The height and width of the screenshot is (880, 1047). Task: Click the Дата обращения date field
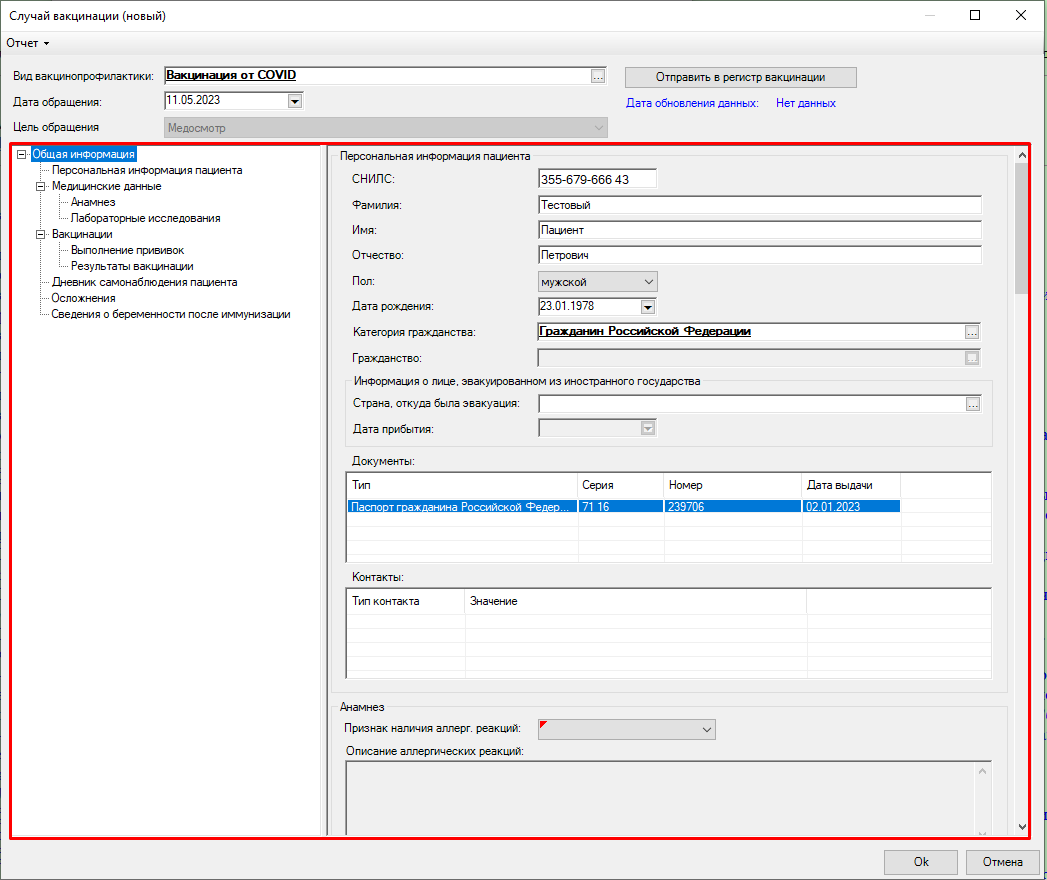click(226, 101)
